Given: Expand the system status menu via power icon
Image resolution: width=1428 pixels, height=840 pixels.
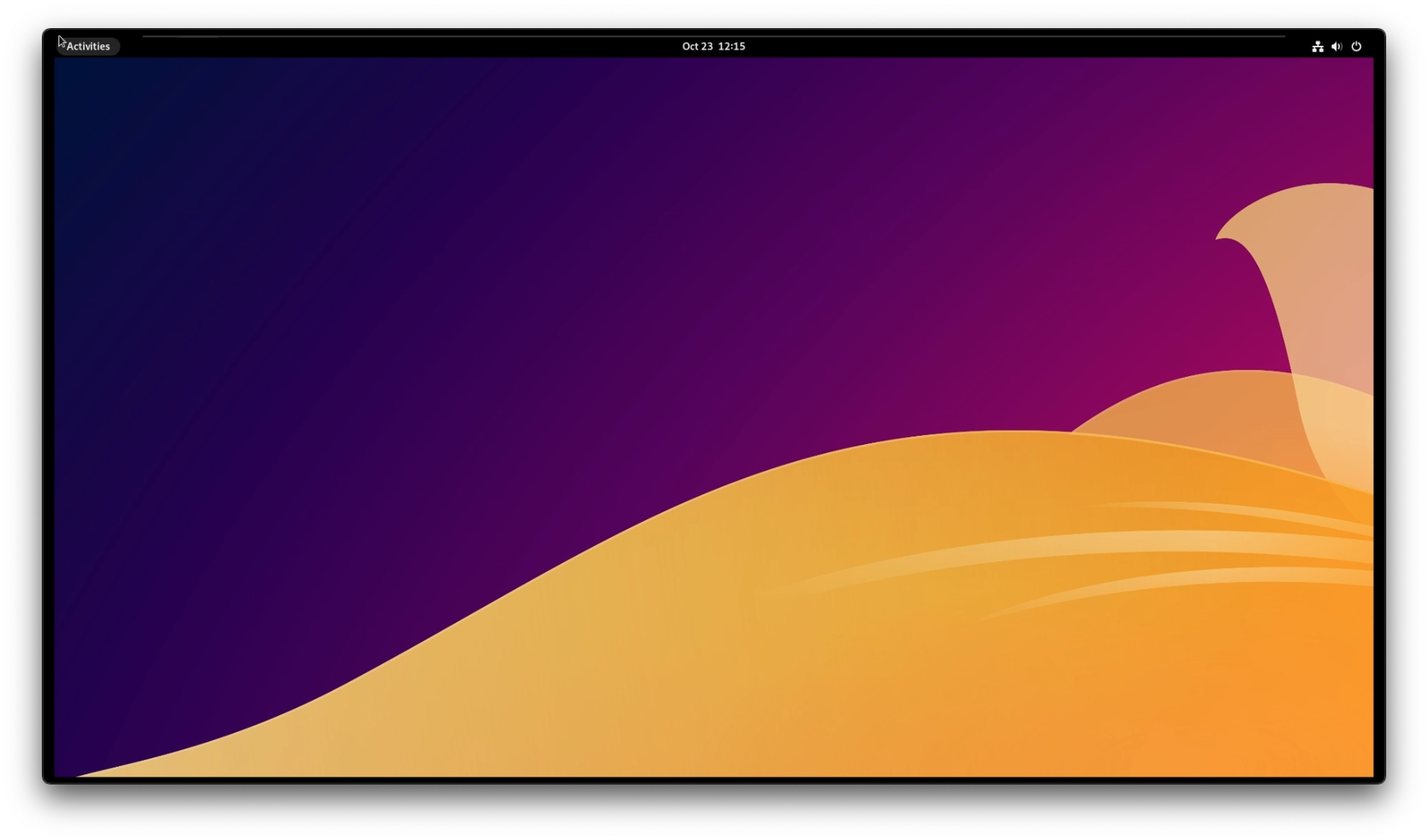Looking at the screenshot, I should (x=1356, y=46).
